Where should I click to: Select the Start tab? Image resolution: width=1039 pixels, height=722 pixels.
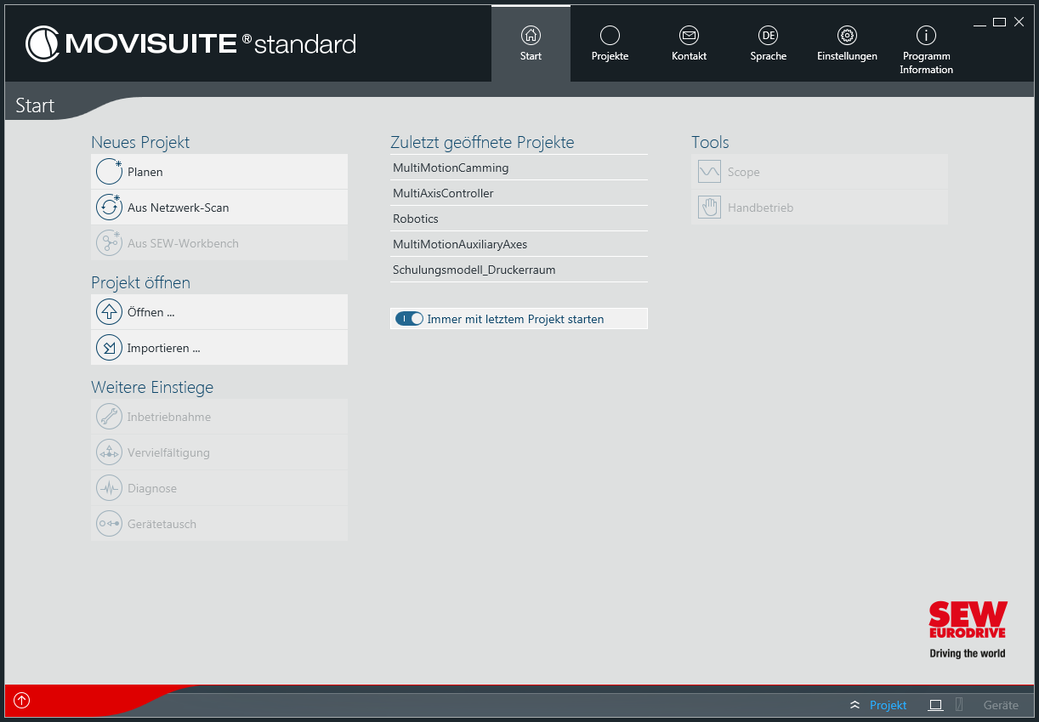(x=530, y=43)
